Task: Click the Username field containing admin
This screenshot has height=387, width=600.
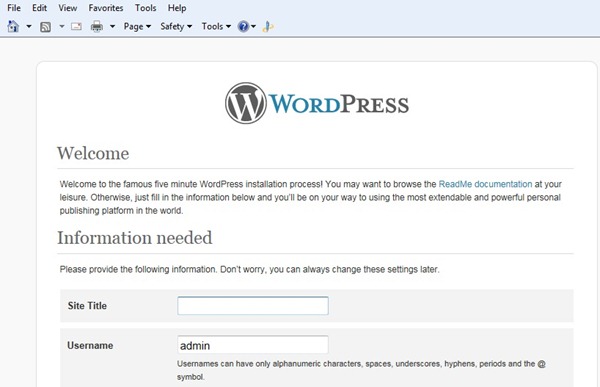Action: (253, 345)
